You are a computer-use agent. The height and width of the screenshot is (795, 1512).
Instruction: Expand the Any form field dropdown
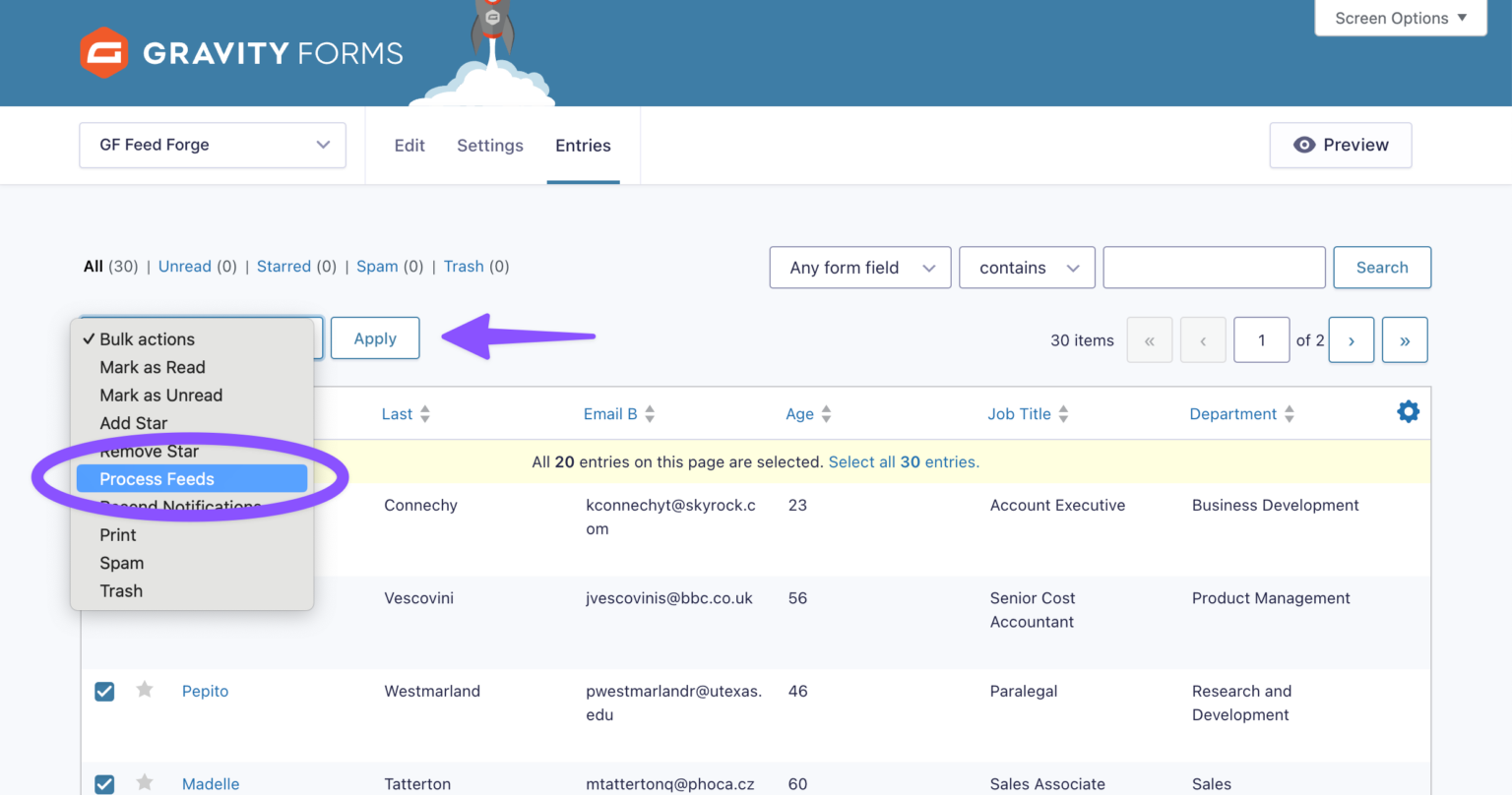pos(859,268)
